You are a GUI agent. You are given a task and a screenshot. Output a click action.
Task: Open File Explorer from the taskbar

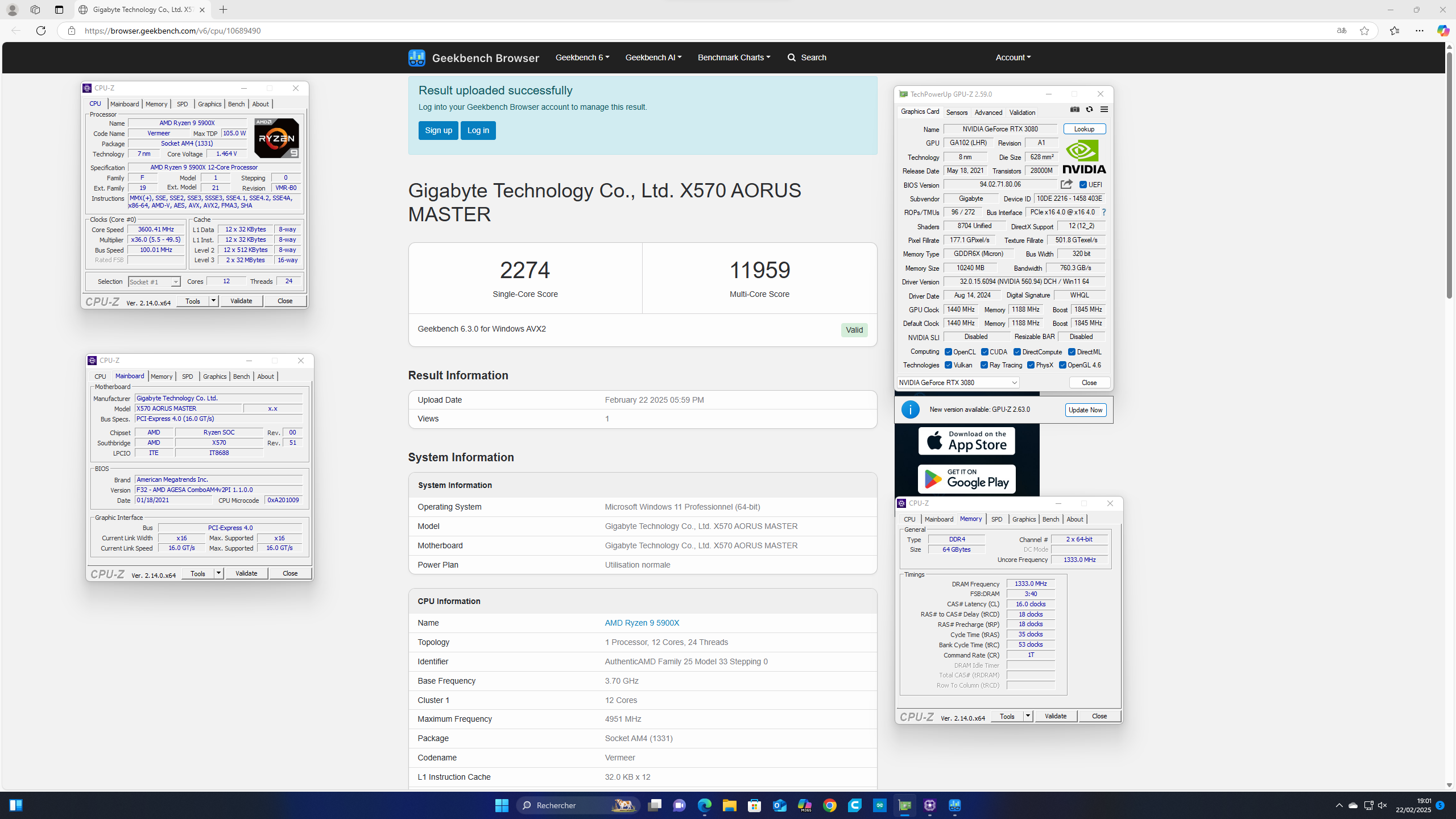[730, 805]
